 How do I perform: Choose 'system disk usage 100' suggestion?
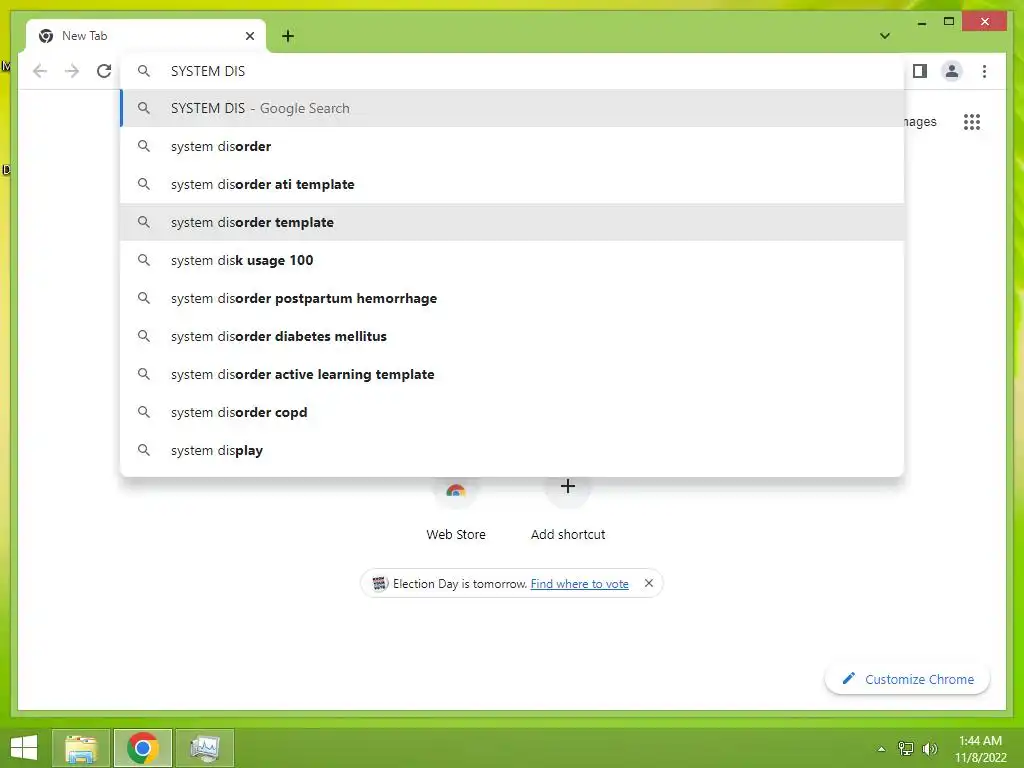[x=513, y=260]
